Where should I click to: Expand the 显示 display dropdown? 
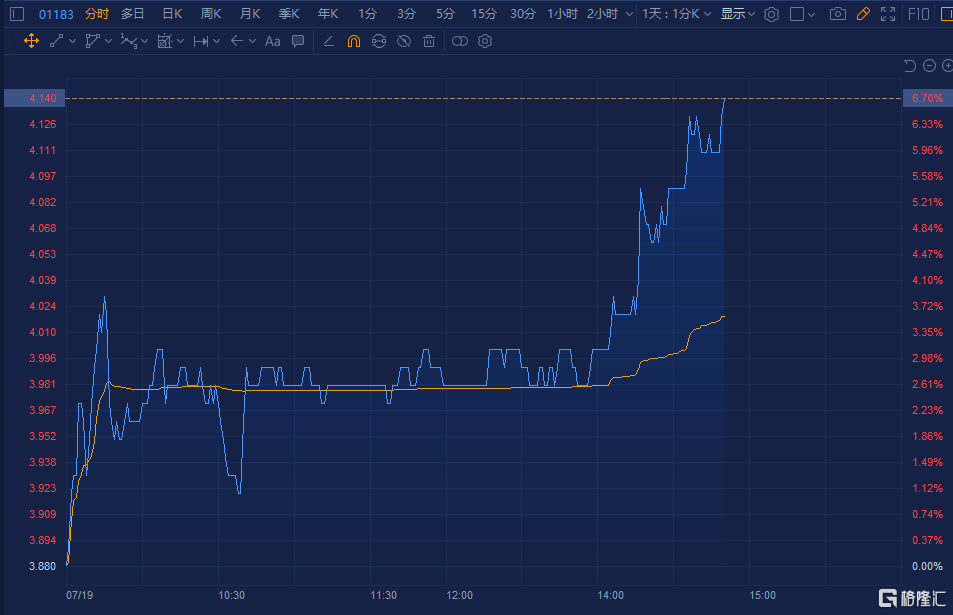738,14
